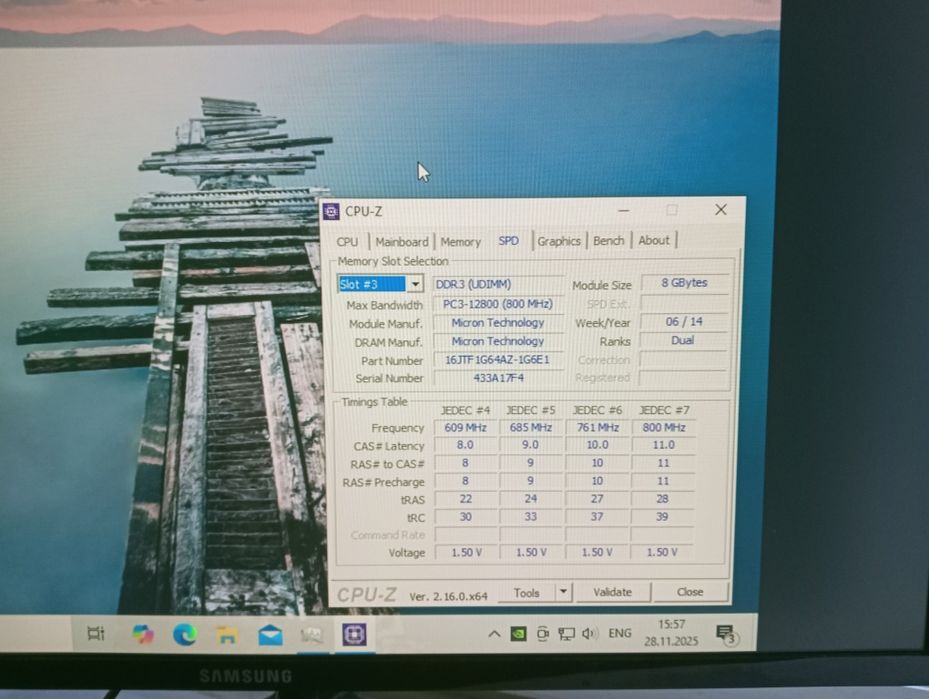Open the Mail app from the taskbar
This screenshot has height=699, width=929.
point(270,635)
